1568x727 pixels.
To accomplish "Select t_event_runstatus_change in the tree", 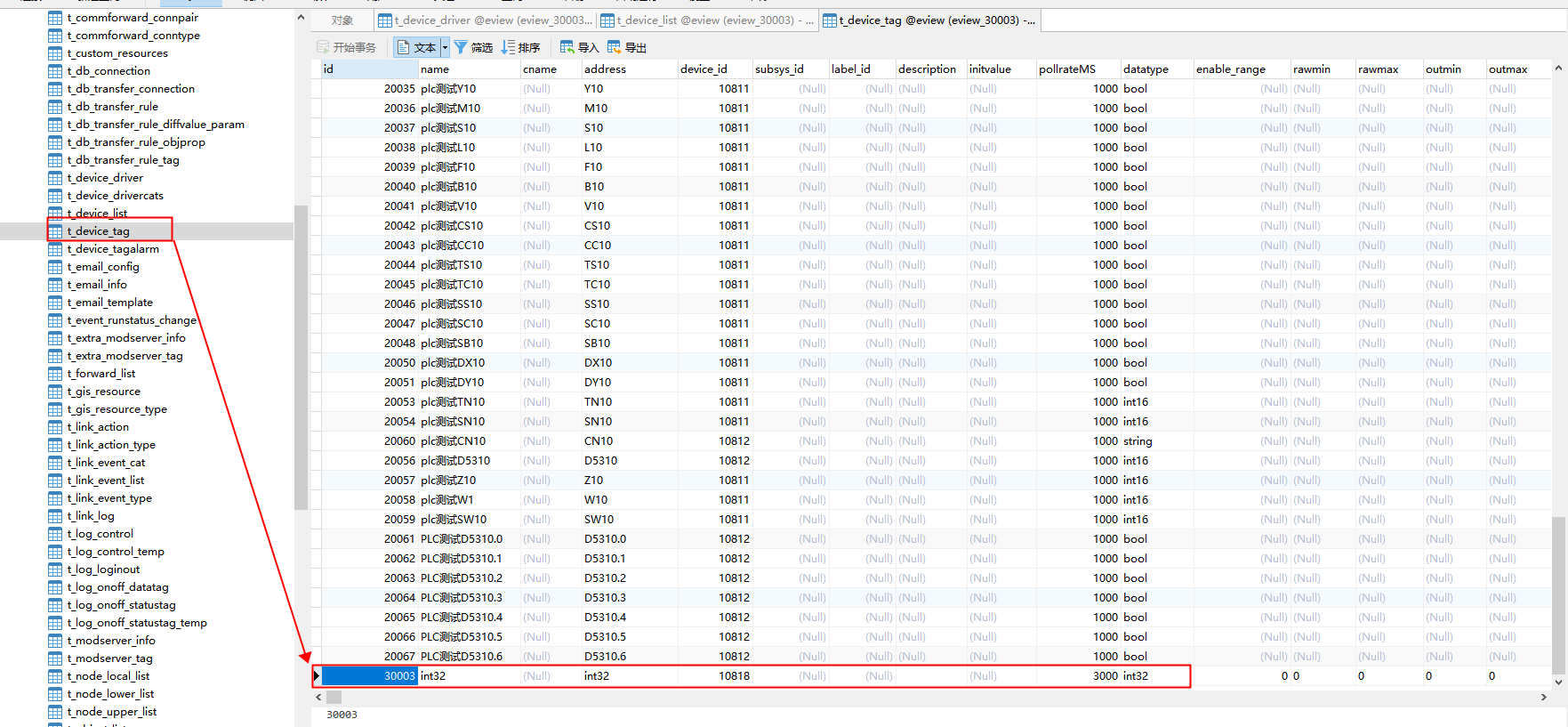I will coord(132,320).
